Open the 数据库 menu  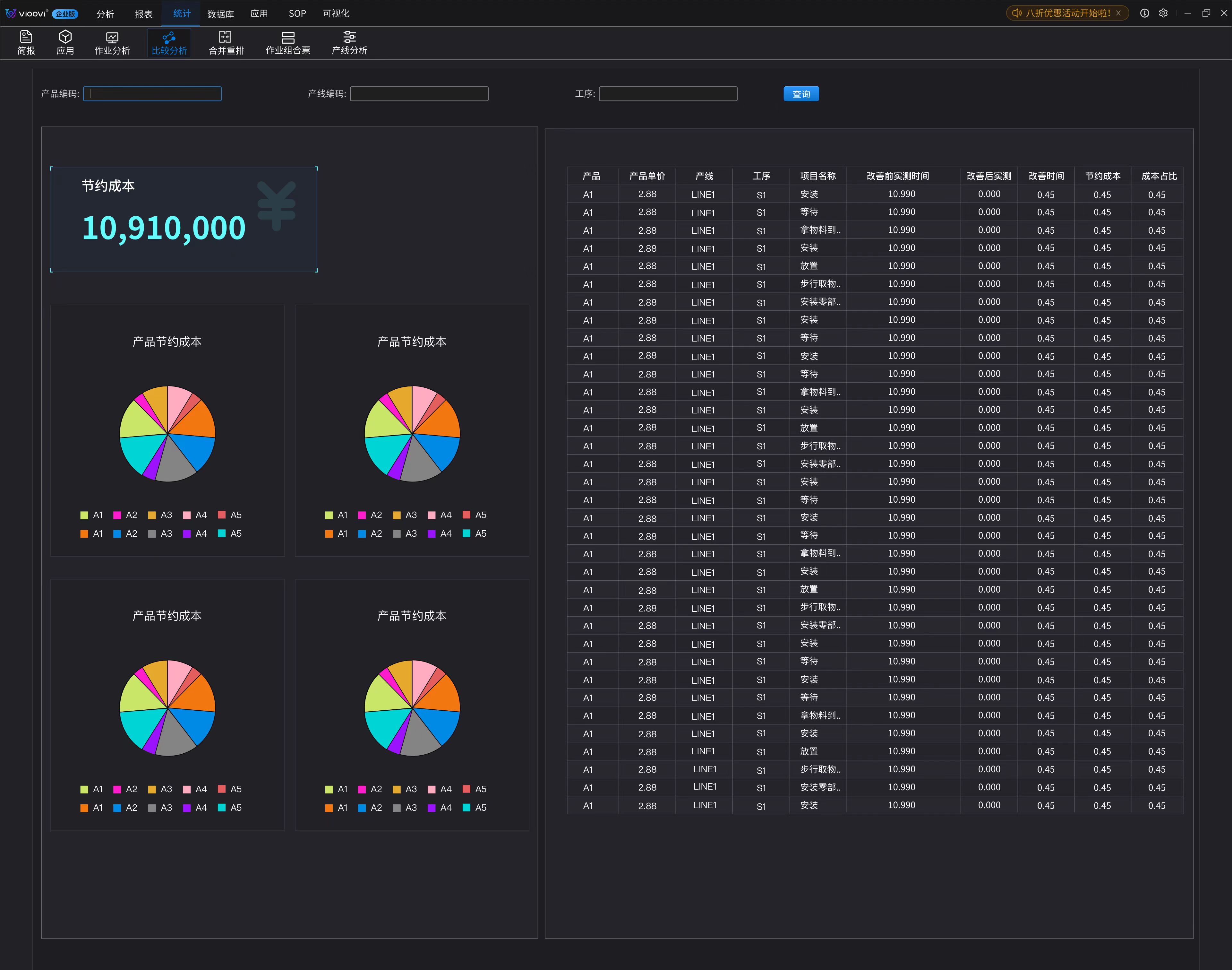220,13
